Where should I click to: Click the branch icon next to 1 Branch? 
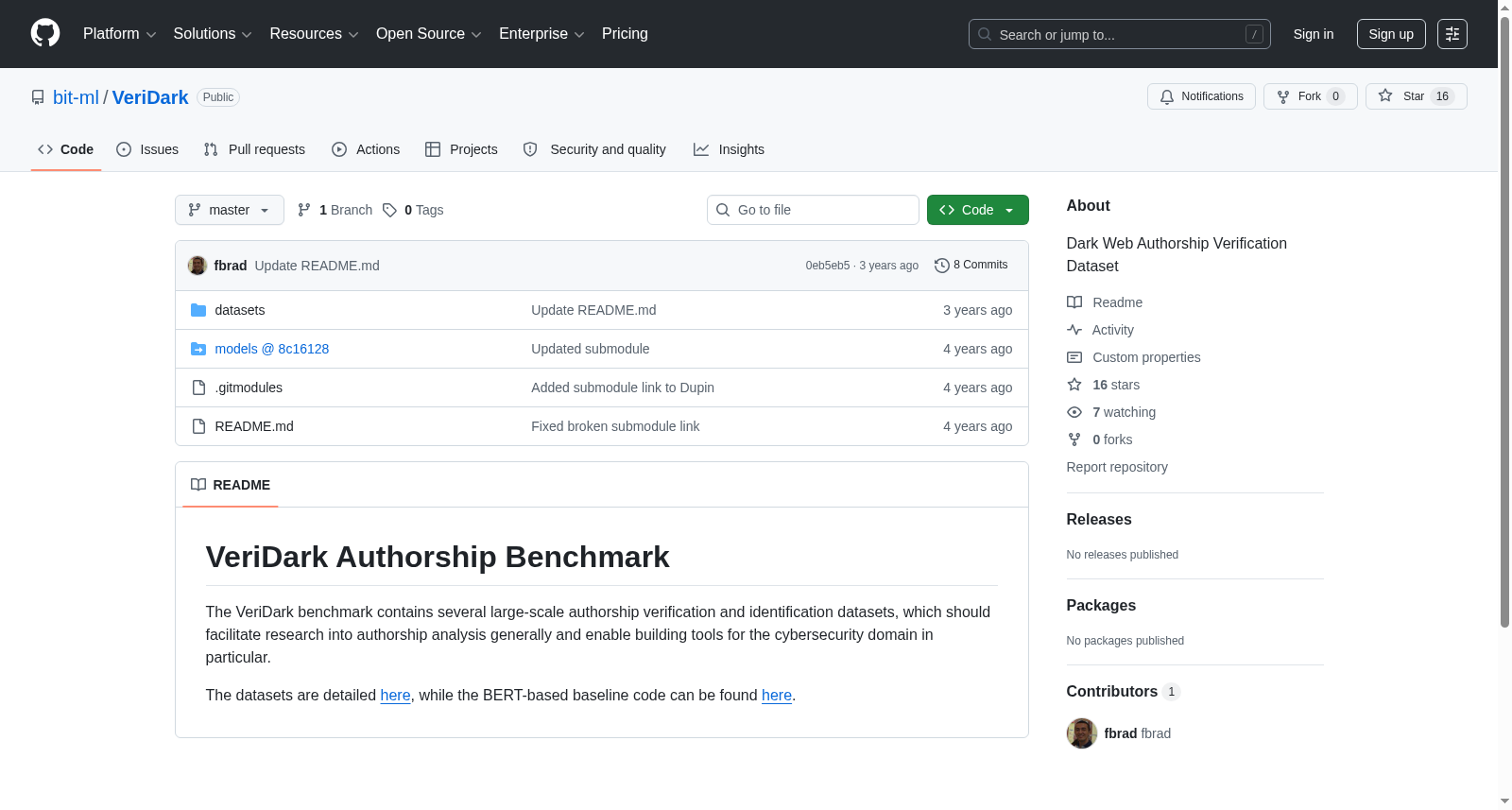304,210
